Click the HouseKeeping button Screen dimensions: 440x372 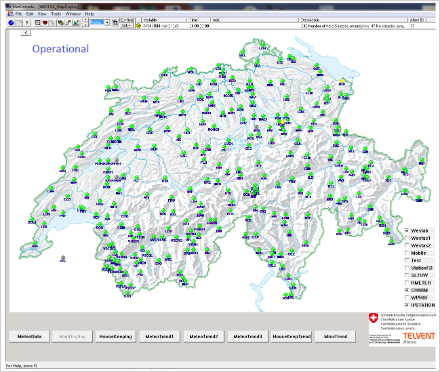[x=115, y=336]
